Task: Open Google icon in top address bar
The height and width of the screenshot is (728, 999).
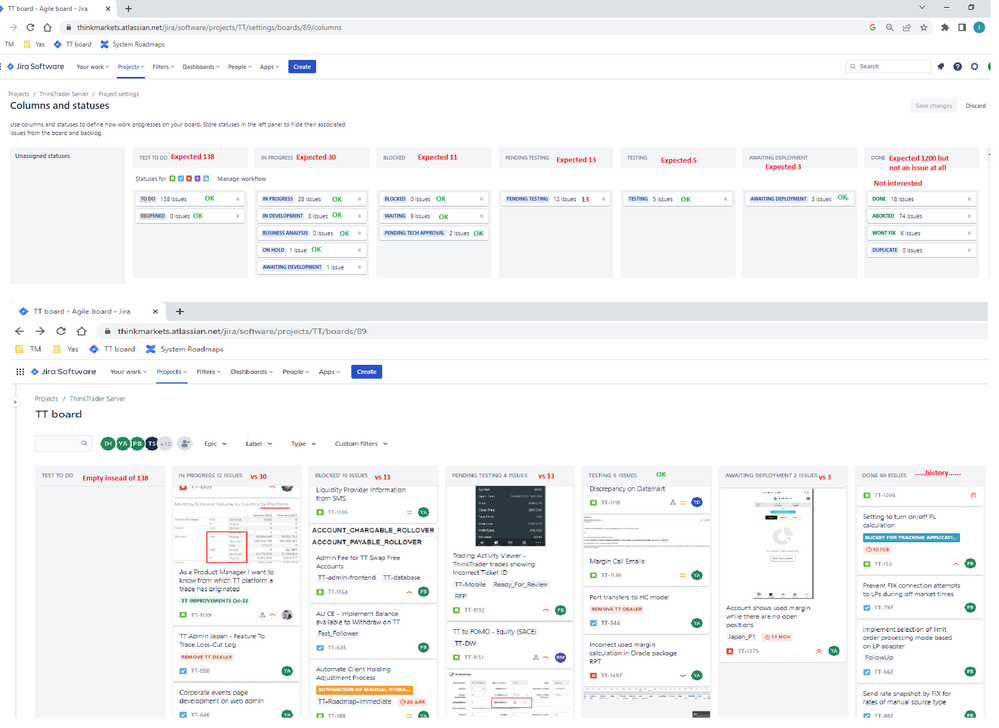Action: coord(872,27)
